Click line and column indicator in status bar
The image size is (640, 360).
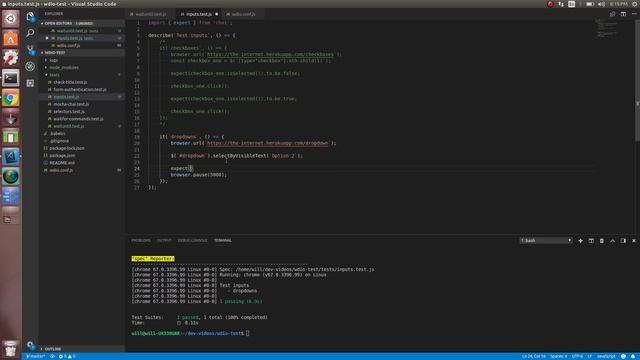pos(533,356)
